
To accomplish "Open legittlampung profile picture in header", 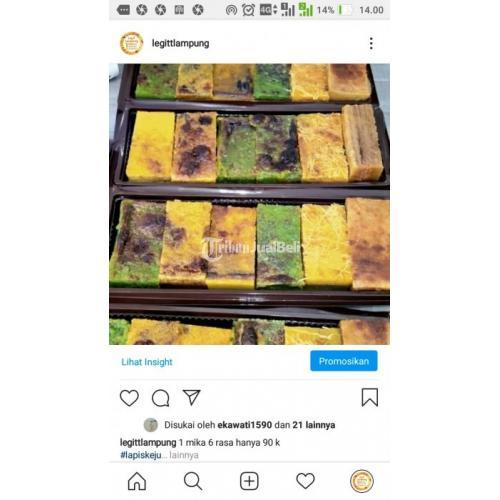I will [131, 43].
